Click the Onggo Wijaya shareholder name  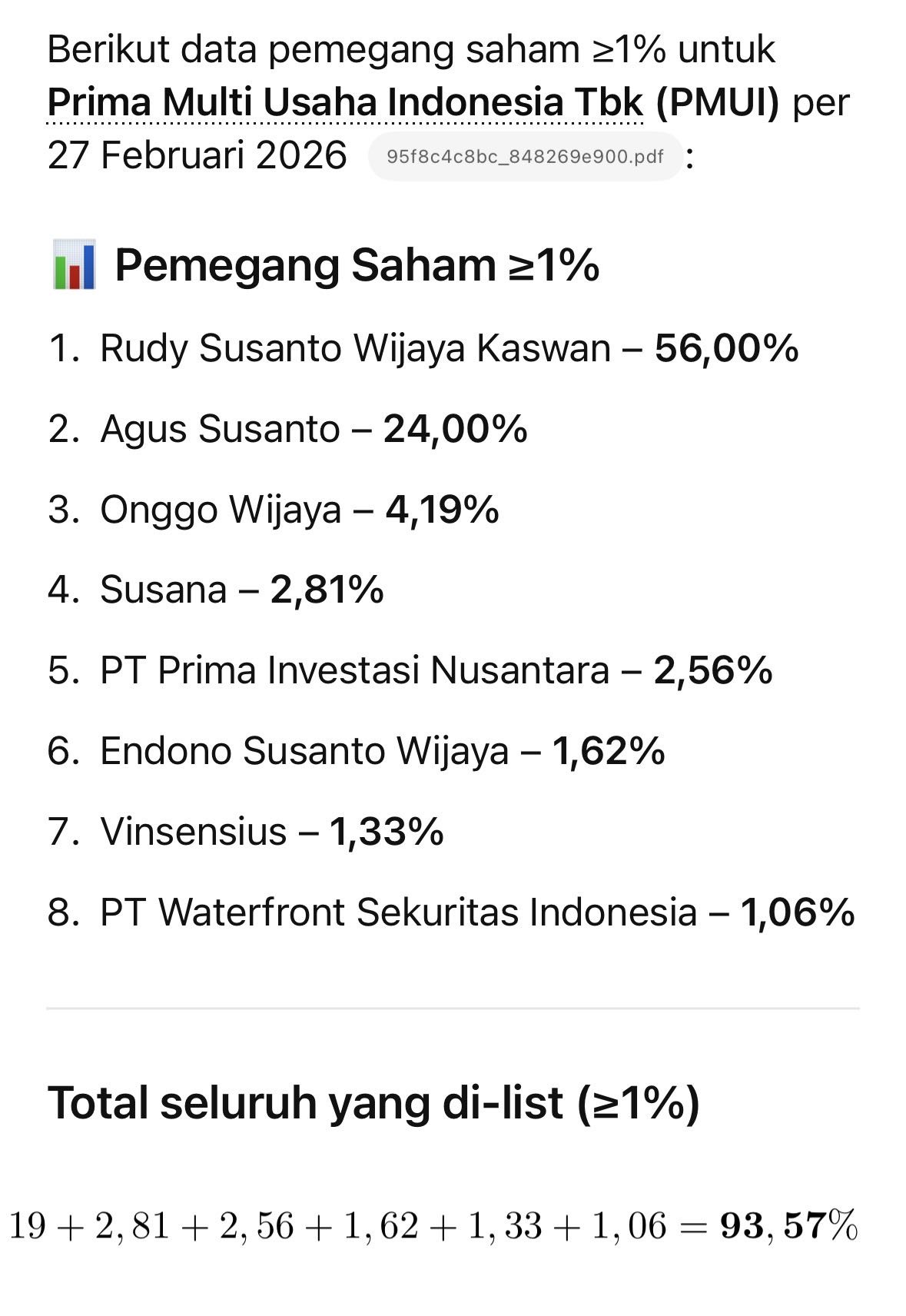(x=221, y=510)
